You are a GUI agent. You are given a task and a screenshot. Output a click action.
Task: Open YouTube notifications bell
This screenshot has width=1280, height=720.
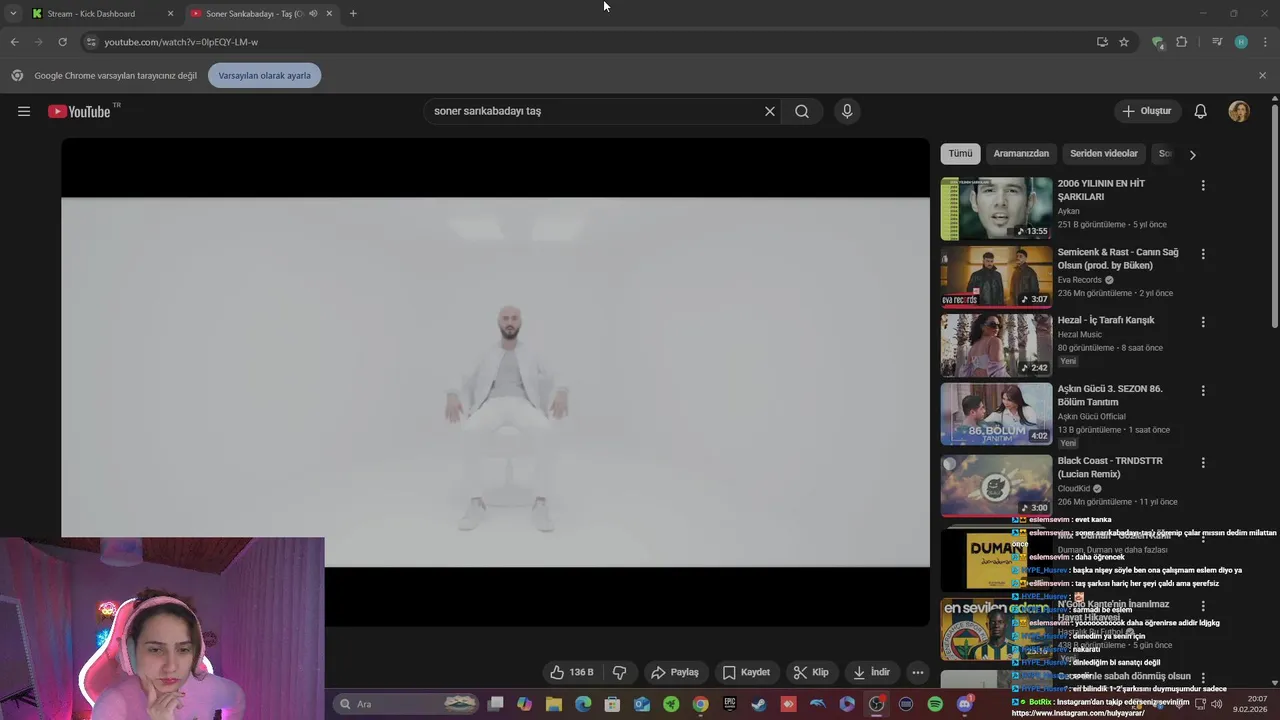coord(1201,111)
